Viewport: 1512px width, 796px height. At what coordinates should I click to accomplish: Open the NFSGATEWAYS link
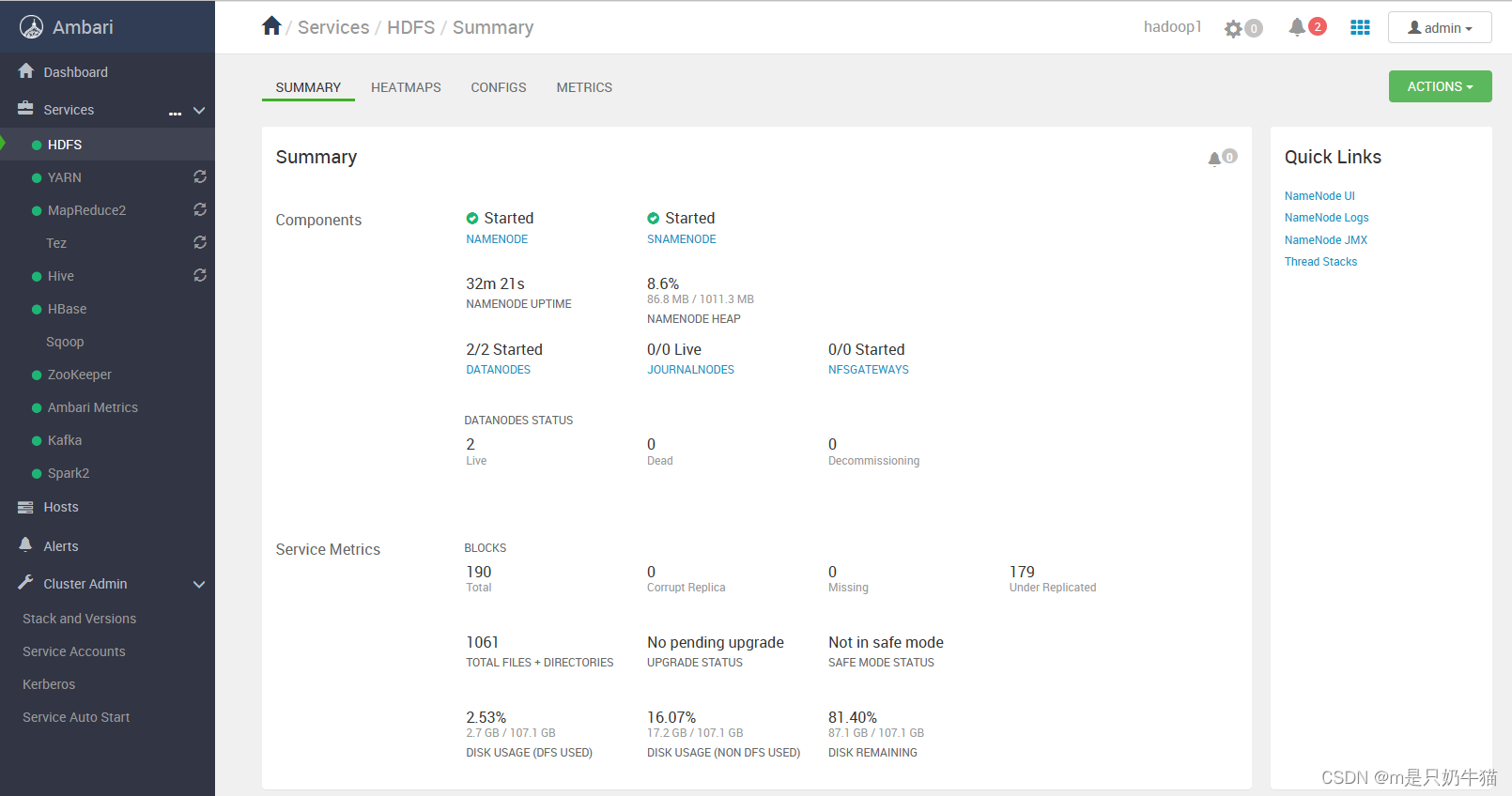[868, 370]
